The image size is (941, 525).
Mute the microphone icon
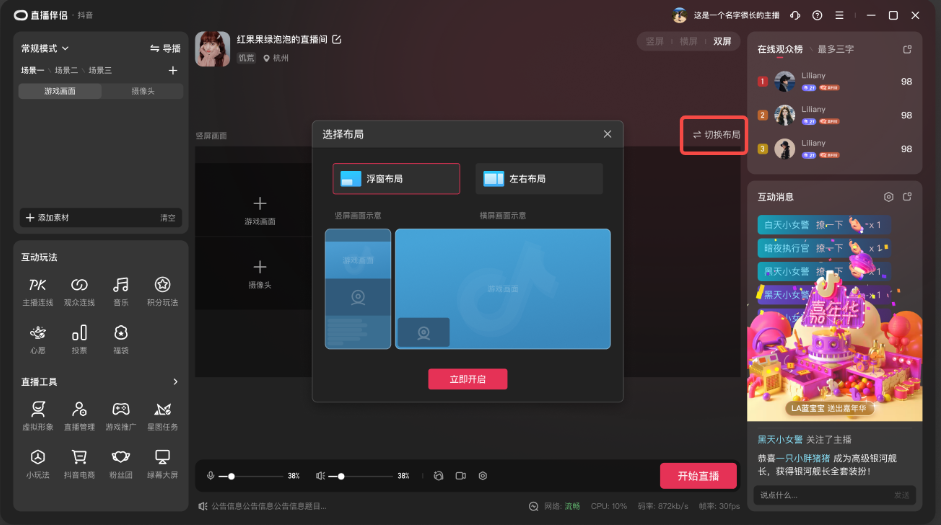point(210,476)
